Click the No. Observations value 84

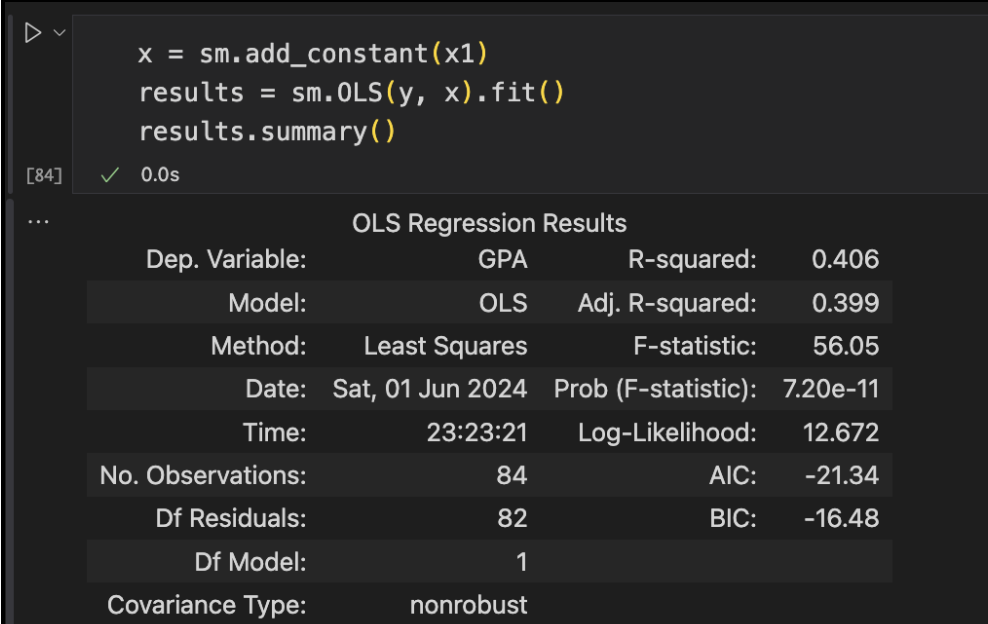click(x=512, y=475)
